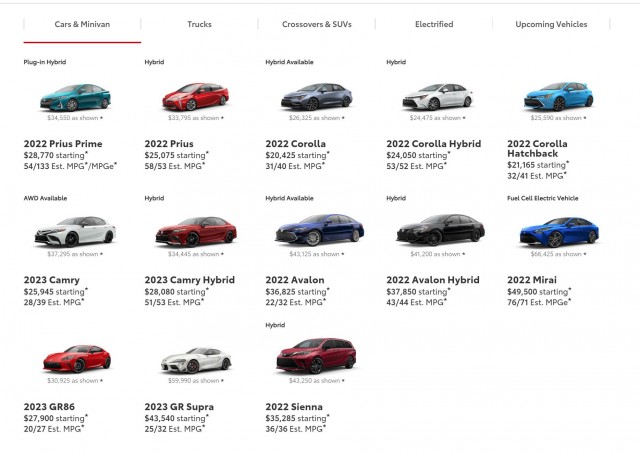Open the Electrified tab
The height and width of the screenshot is (453, 640).
[434, 24]
